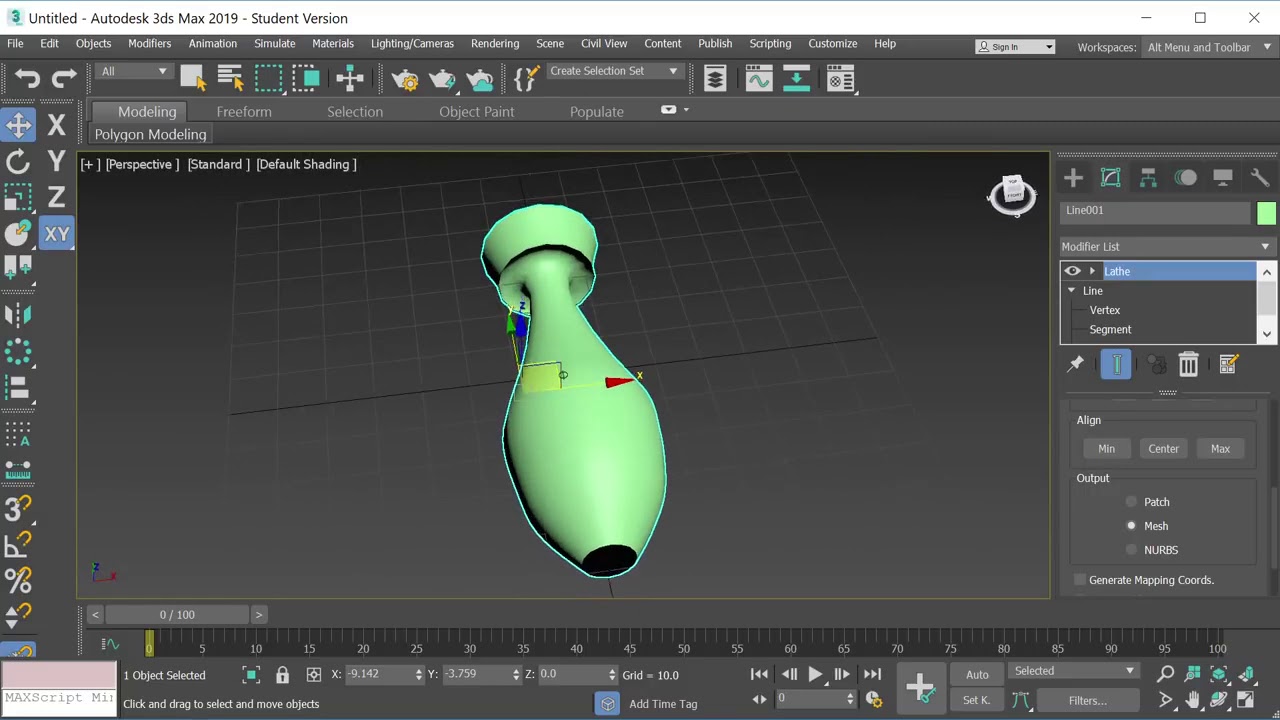Screen dimensions: 1280x720
Task: Open Create Selection Set dropdown
Action: pos(614,71)
